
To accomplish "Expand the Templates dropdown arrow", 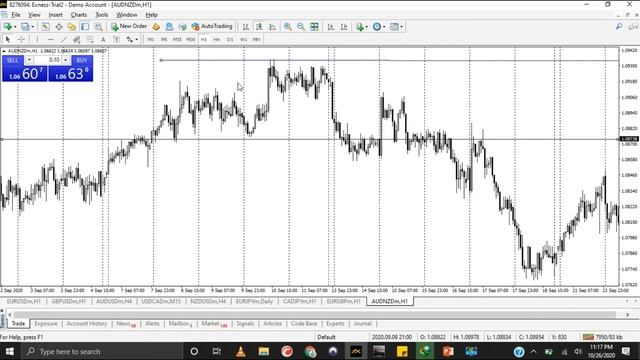I will point(402,27).
